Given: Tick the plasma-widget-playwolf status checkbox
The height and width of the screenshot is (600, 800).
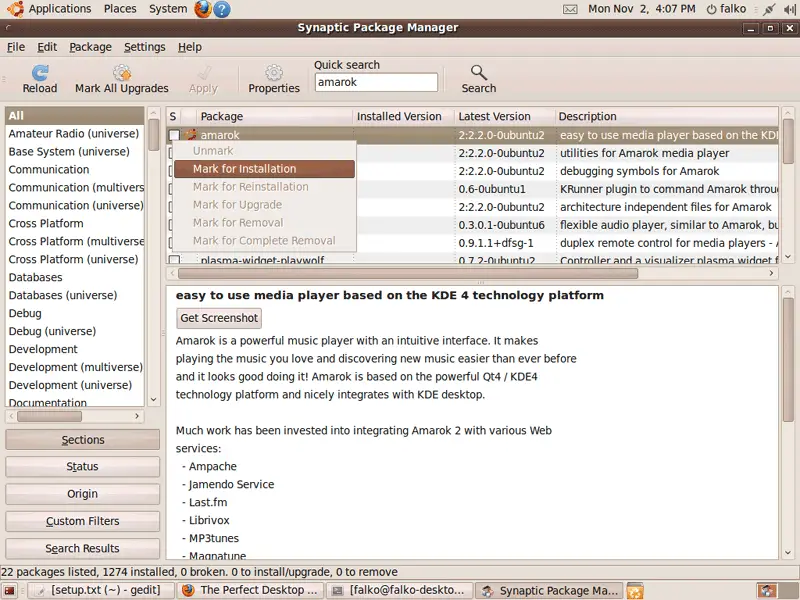Looking at the screenshot, I should click(x=174, y=260).
